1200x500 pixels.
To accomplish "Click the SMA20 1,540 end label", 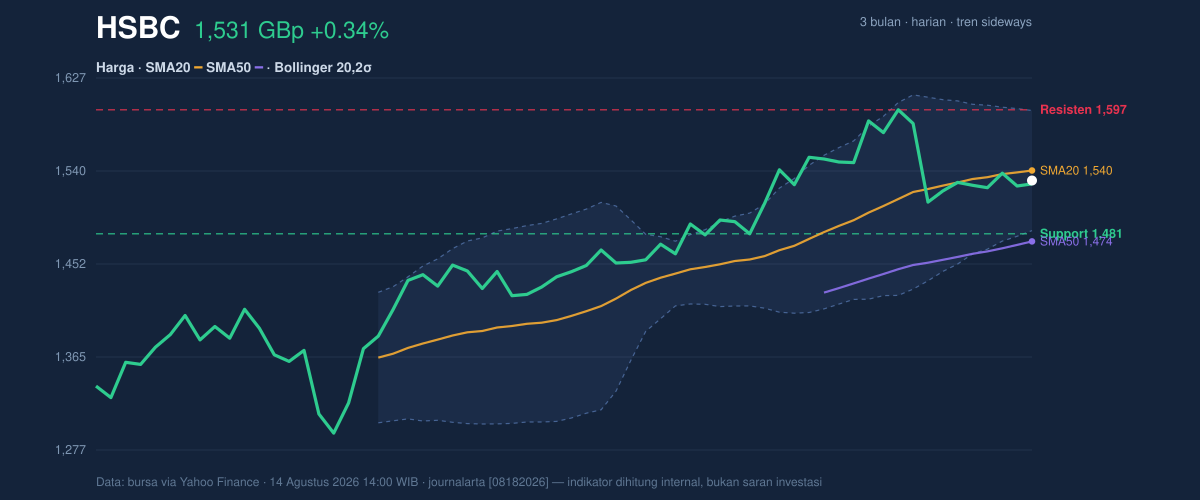I will (1076, 171).
